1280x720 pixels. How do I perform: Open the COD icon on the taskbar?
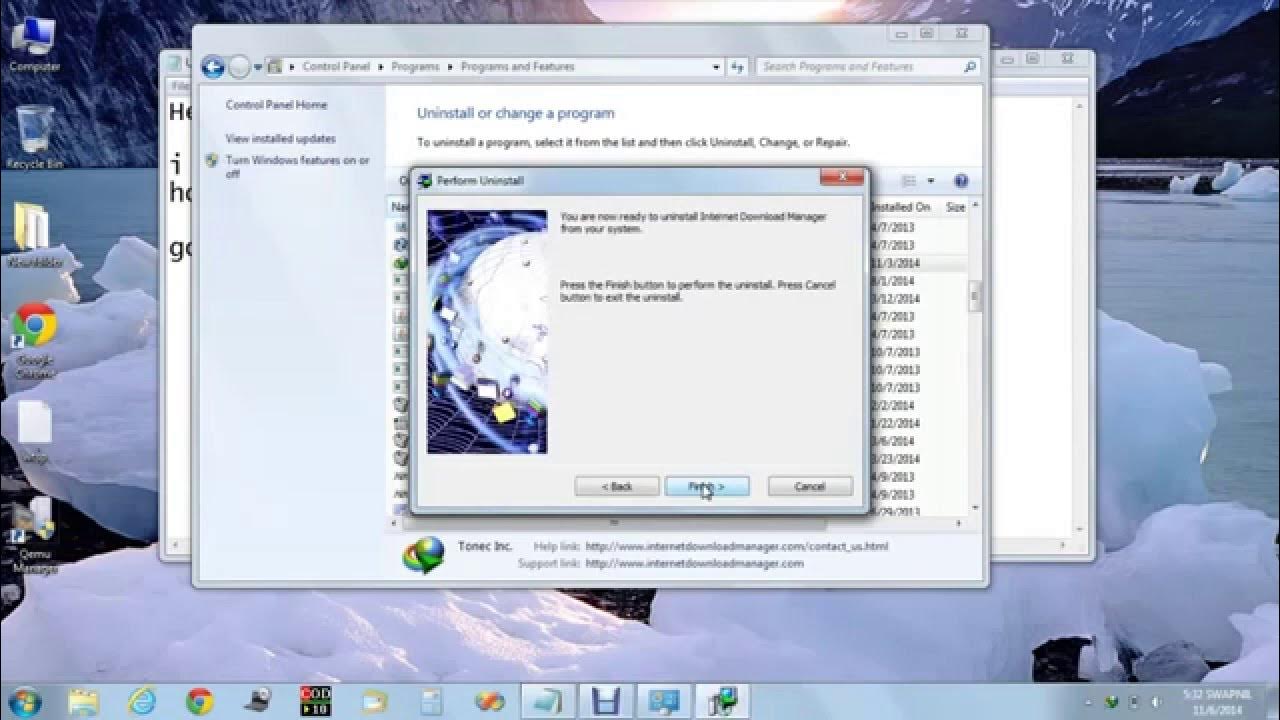coord(316,701)
